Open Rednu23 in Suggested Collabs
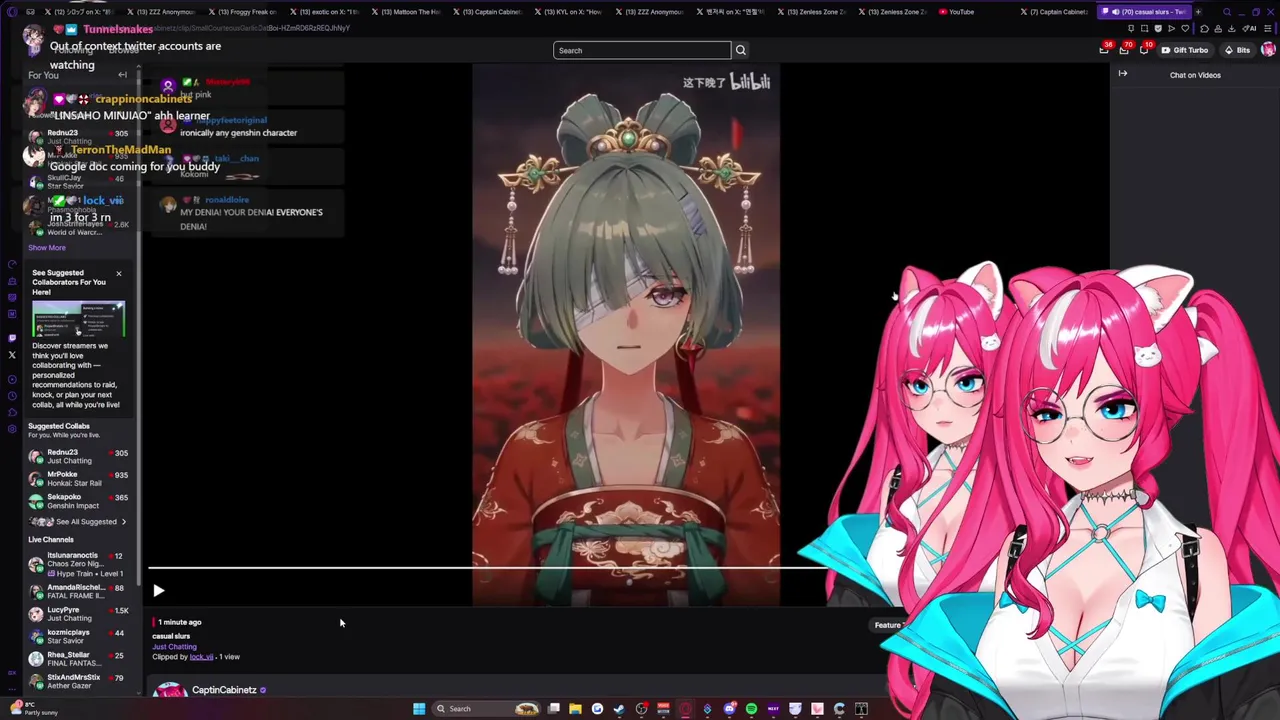Screen dimensions: 1280x720 [78, 457]
